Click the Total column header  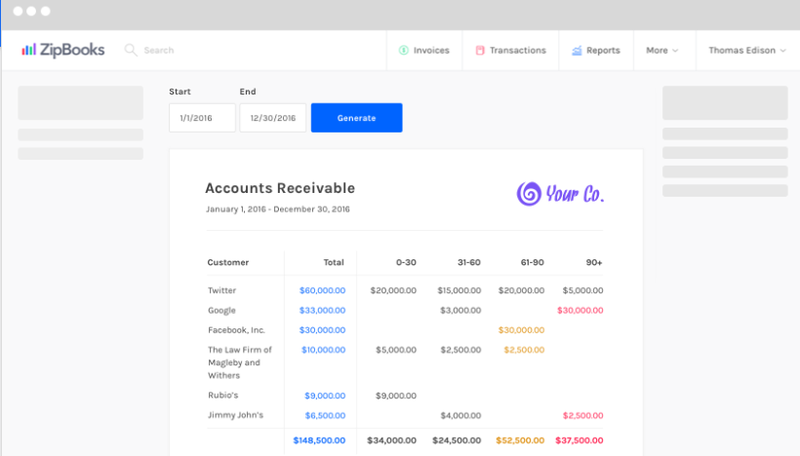[334, 262]
